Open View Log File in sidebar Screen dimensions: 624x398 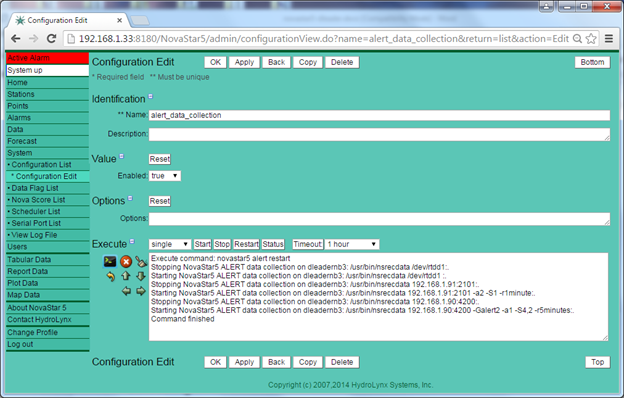(47, 235)
